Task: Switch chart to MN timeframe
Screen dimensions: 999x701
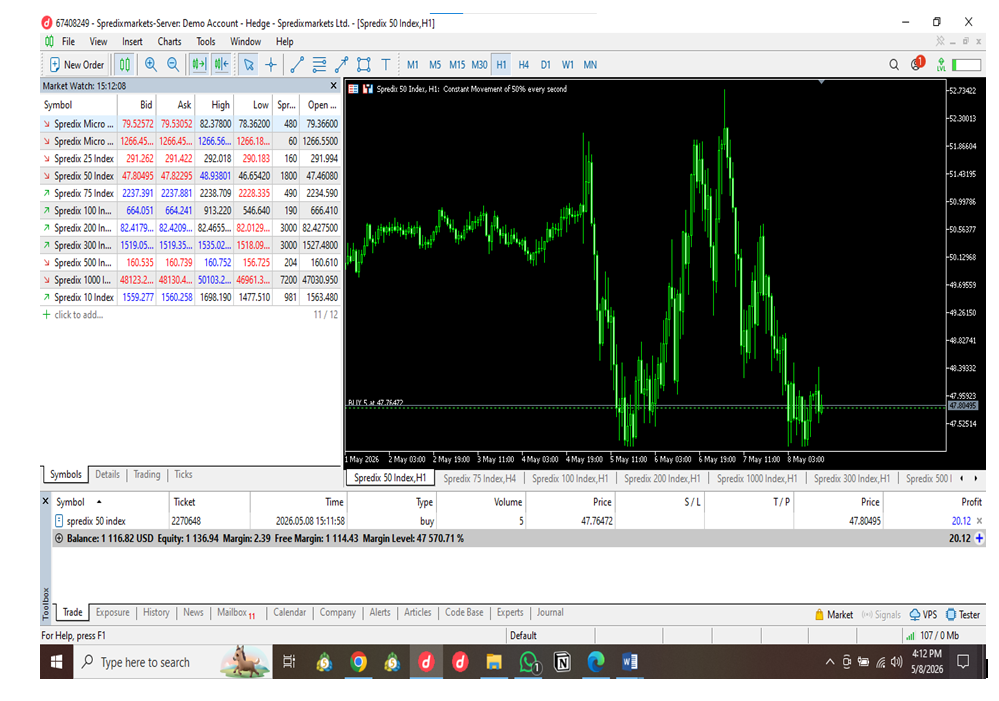Action: pyautogui.click(x=590, y=64)
